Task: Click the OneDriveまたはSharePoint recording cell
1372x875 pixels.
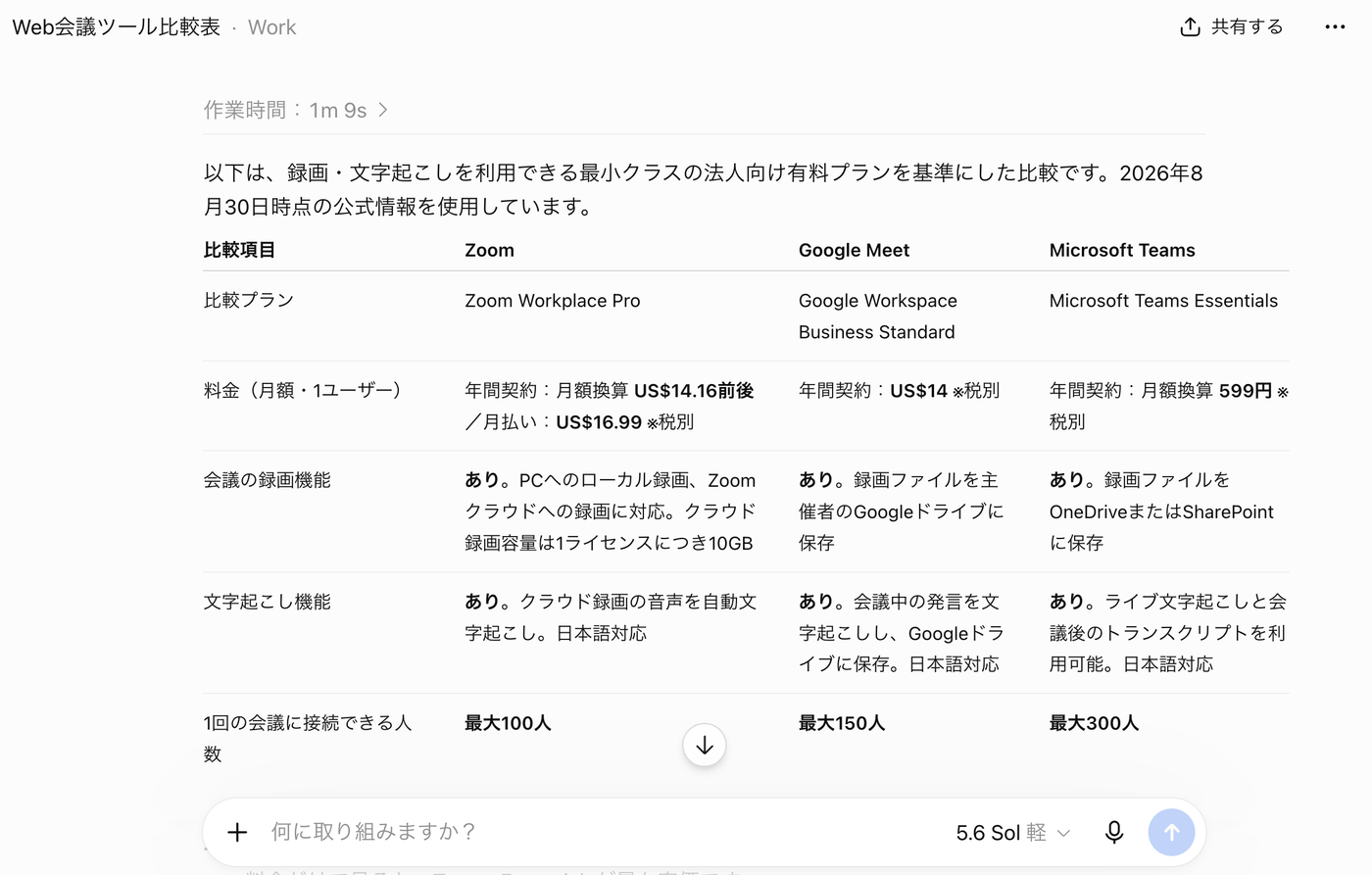Action: (1162, 511)
